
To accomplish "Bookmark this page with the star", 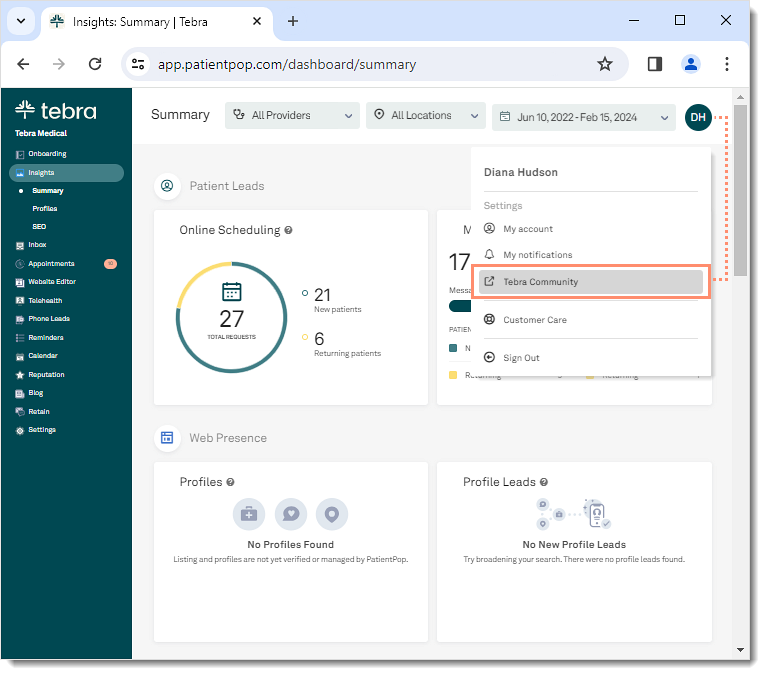I will 605,64.
